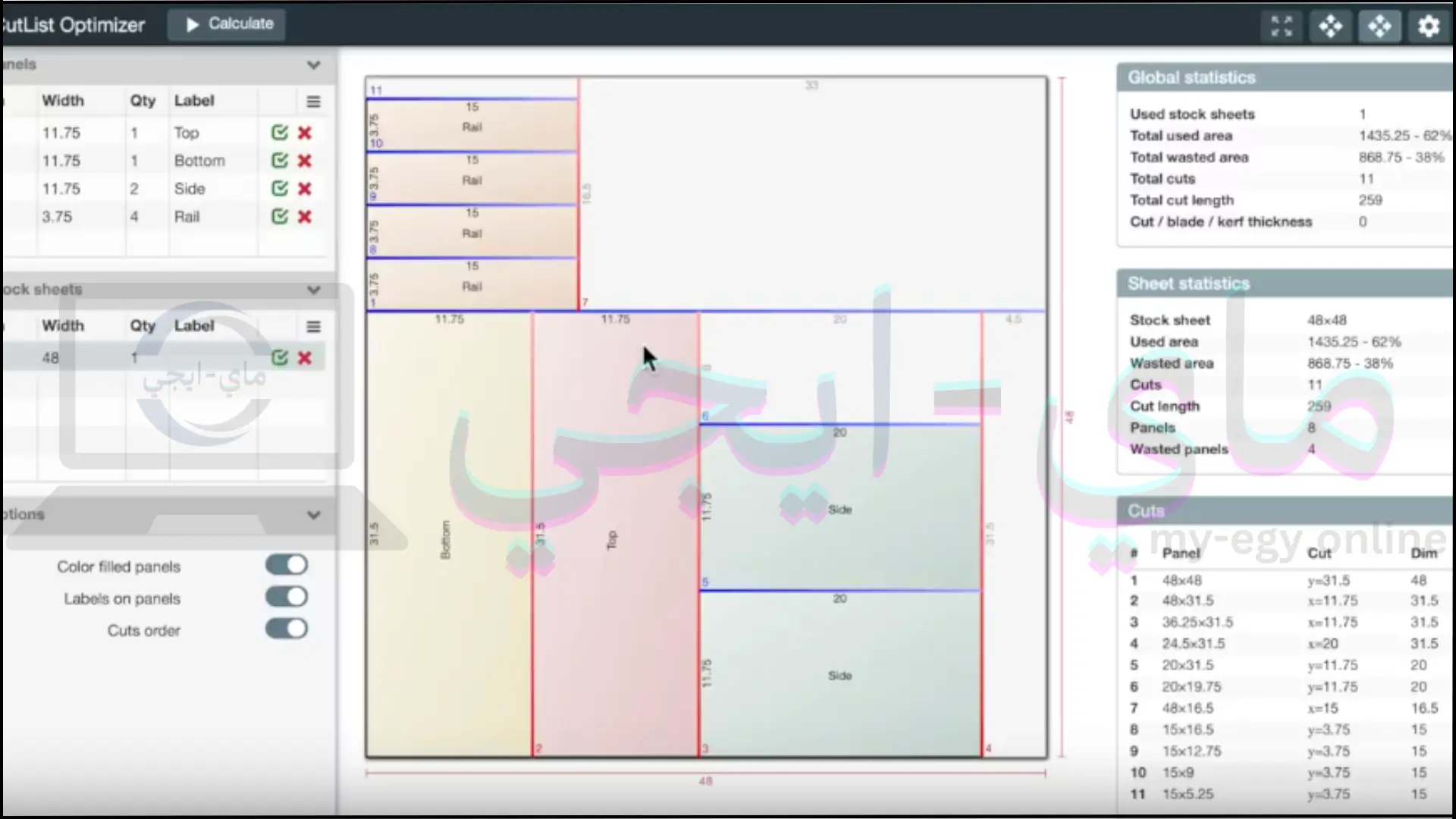Screen dimensions: 1456x819
Task: Toggle the green check for Rail panel
Action: pos(280,217)
